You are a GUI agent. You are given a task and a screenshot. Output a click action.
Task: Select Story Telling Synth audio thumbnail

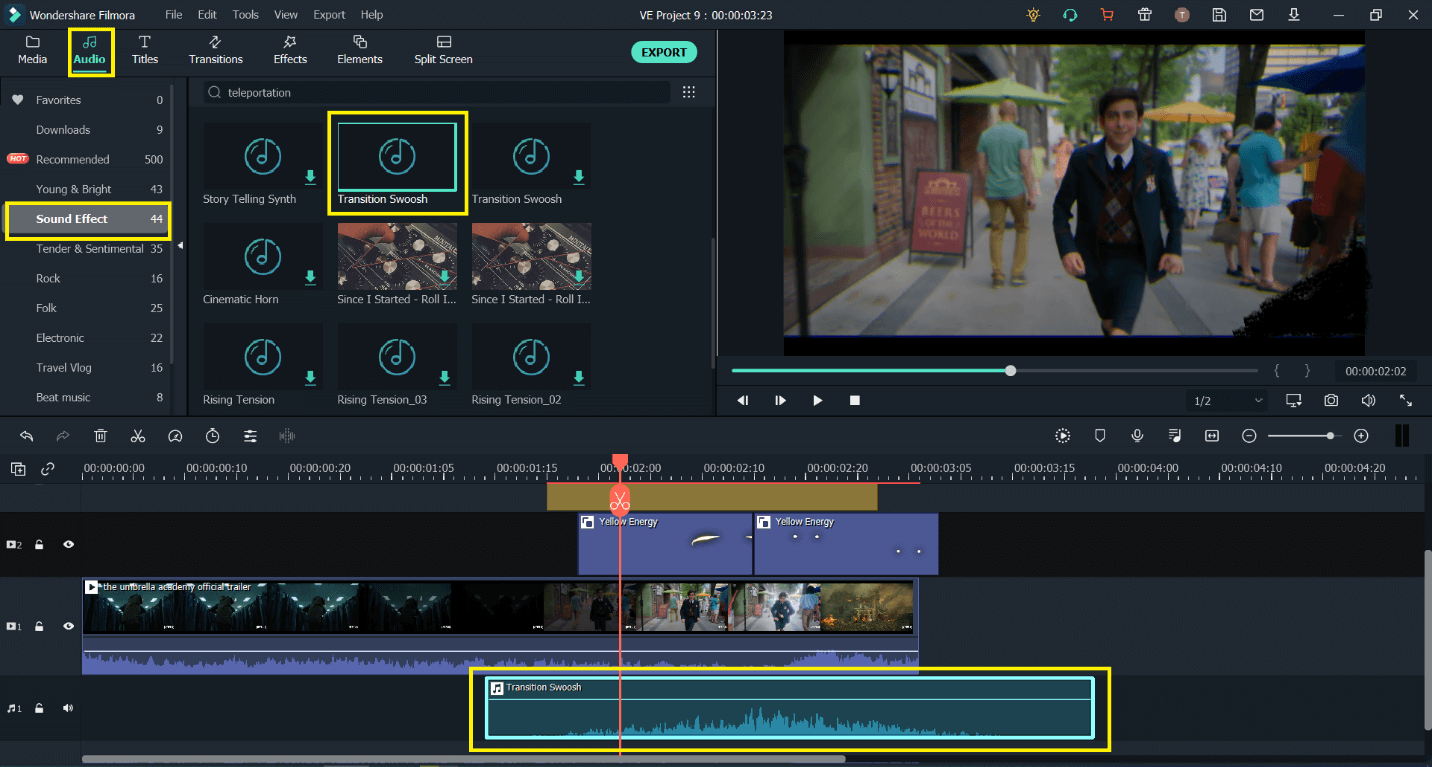pyautogui.click(x=263, y=156)
